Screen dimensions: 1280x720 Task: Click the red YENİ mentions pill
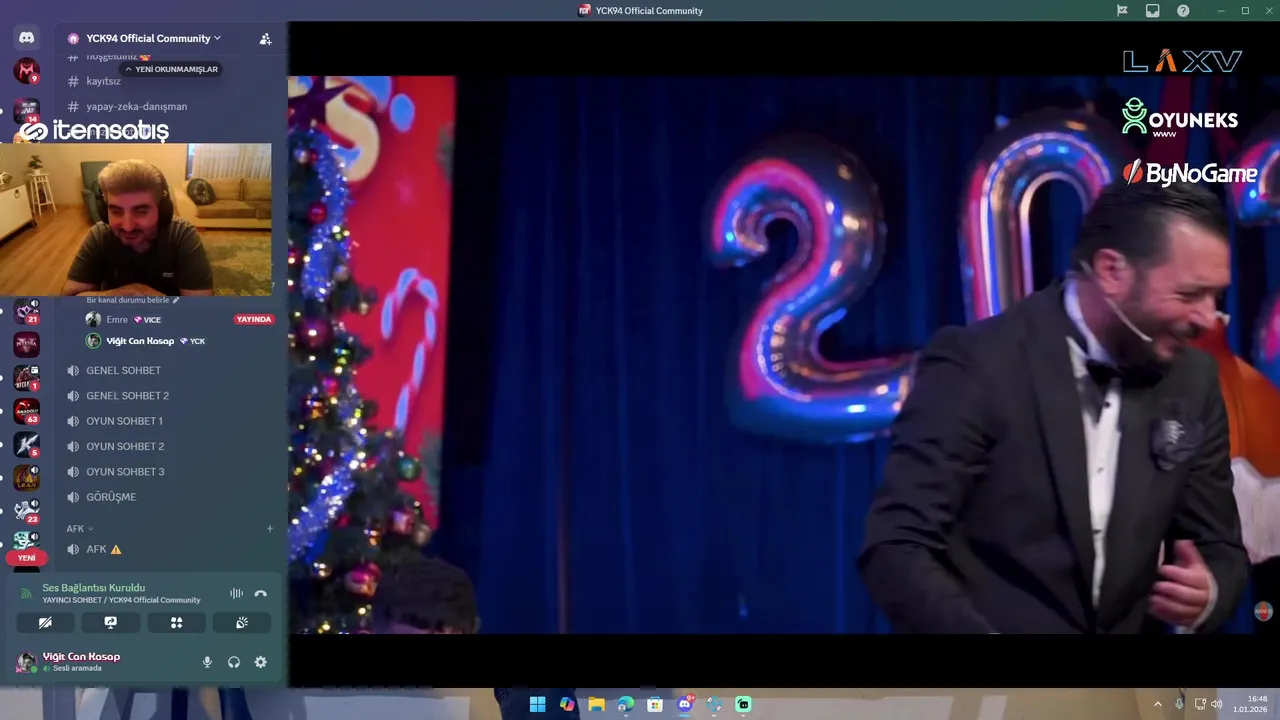click(27, 558)
